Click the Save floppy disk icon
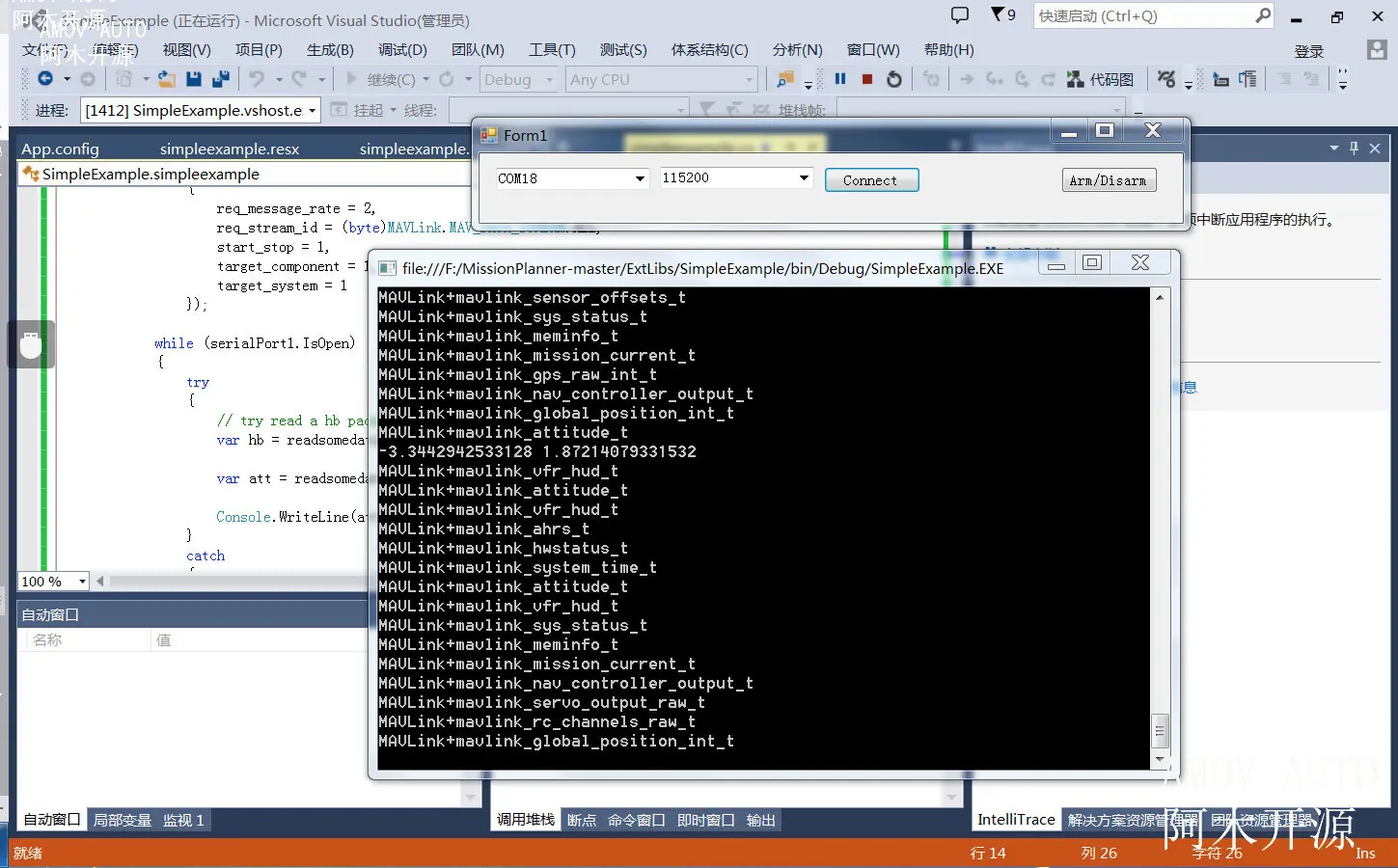 click(x=194, y=79)
